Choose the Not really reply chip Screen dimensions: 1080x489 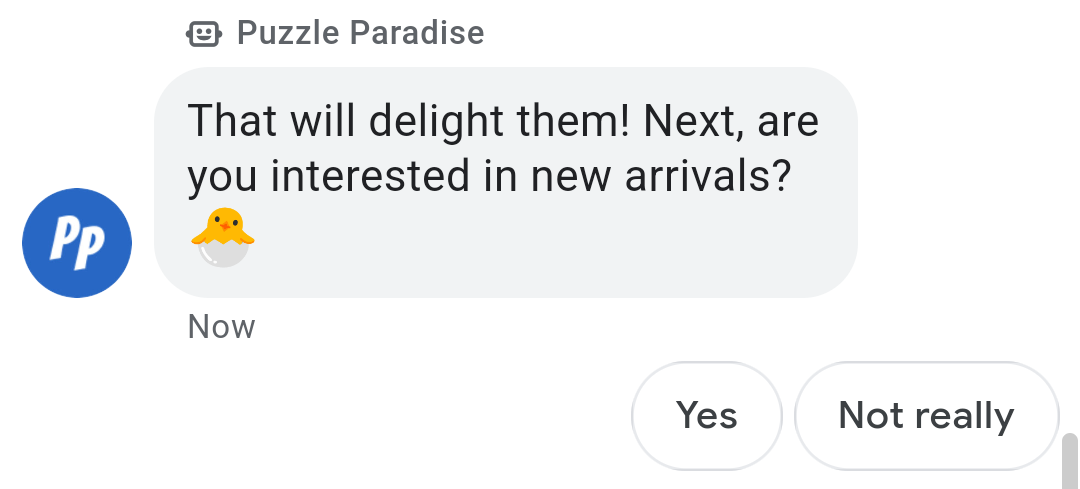(x=926, y=415)
